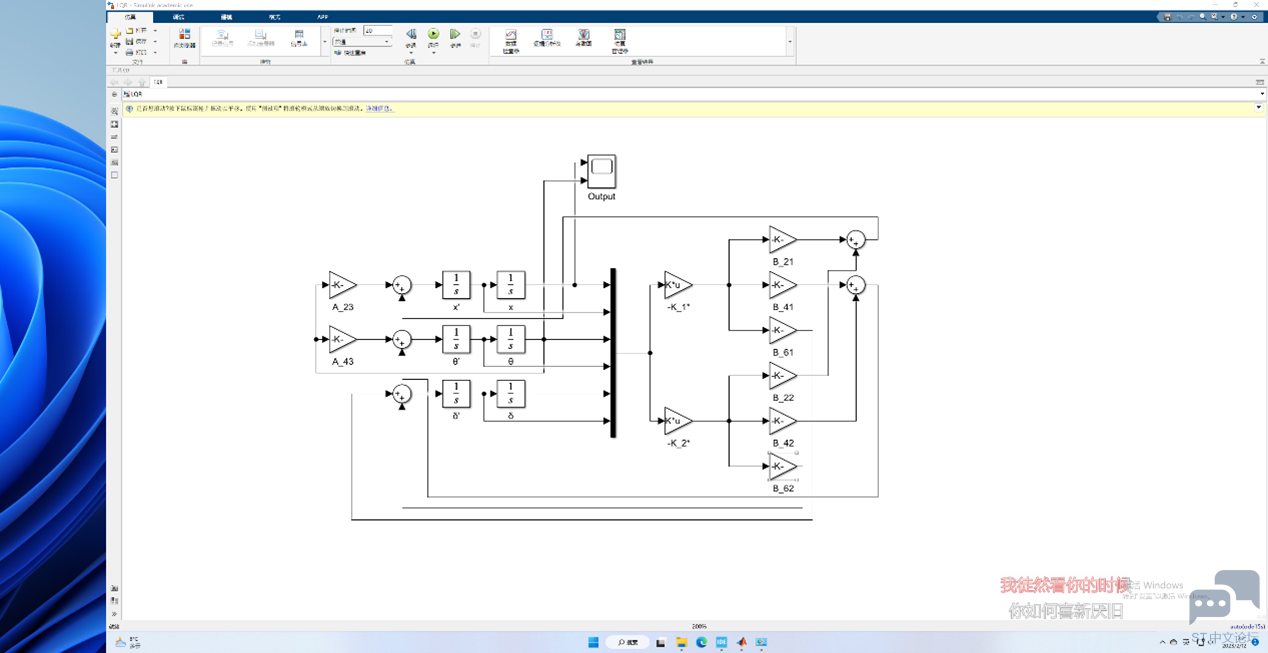Select the Simulation ribbon tab
This screenshot has height=653, width=1268.
pyautogui.click(x=130, y=17)
